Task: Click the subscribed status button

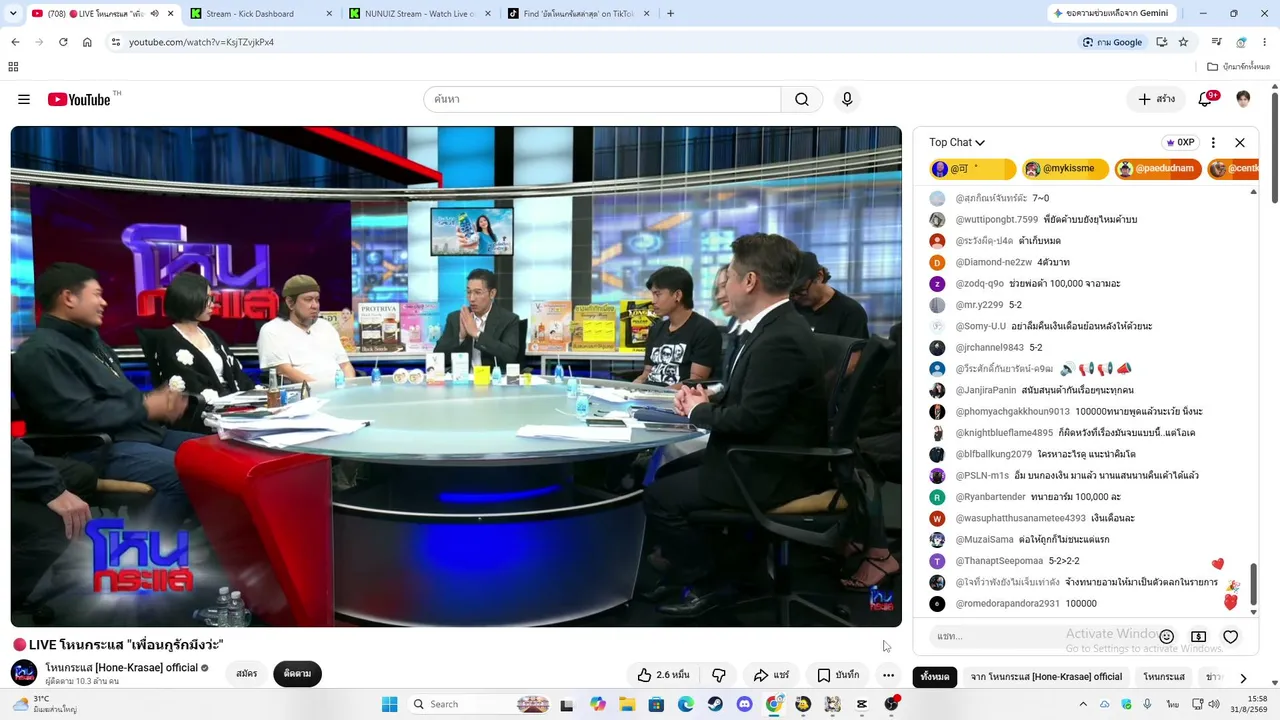Action: point(297,674)
